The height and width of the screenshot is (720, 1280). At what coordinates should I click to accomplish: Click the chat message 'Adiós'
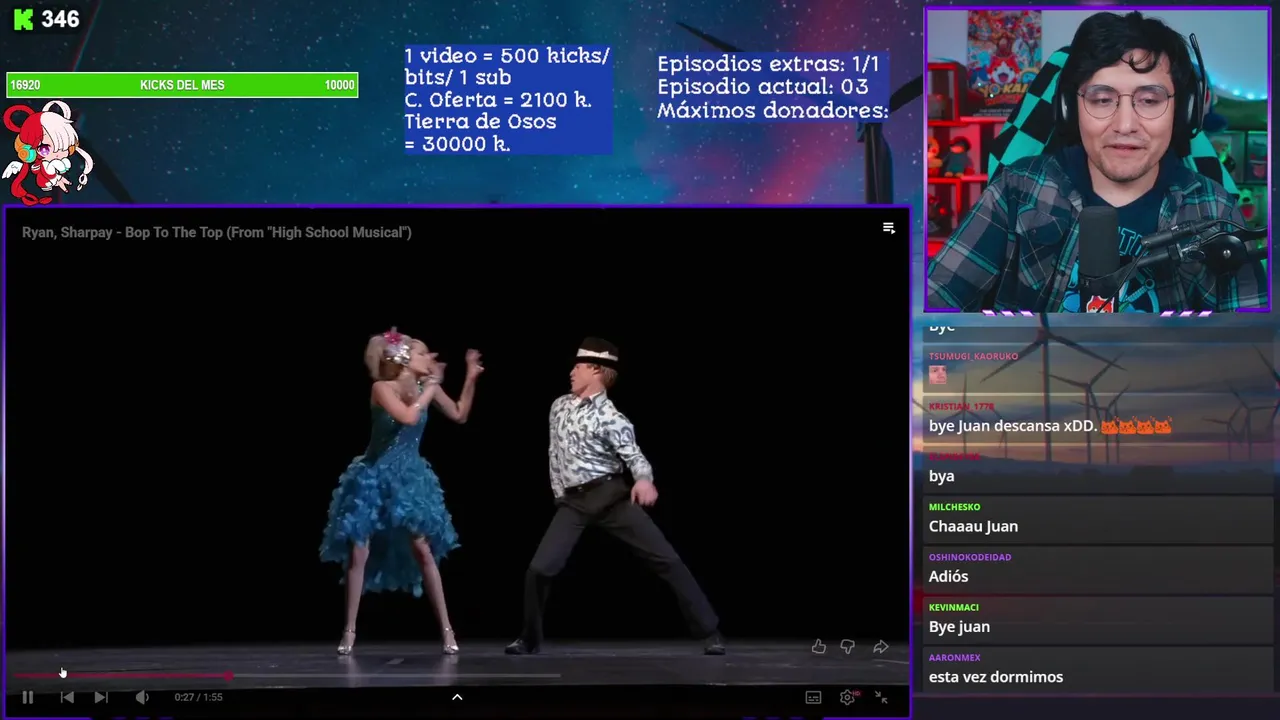pos(948,576)
